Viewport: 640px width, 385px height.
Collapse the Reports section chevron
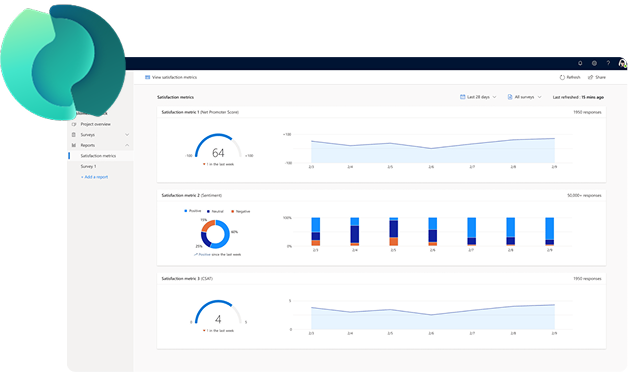pos(127,145)
